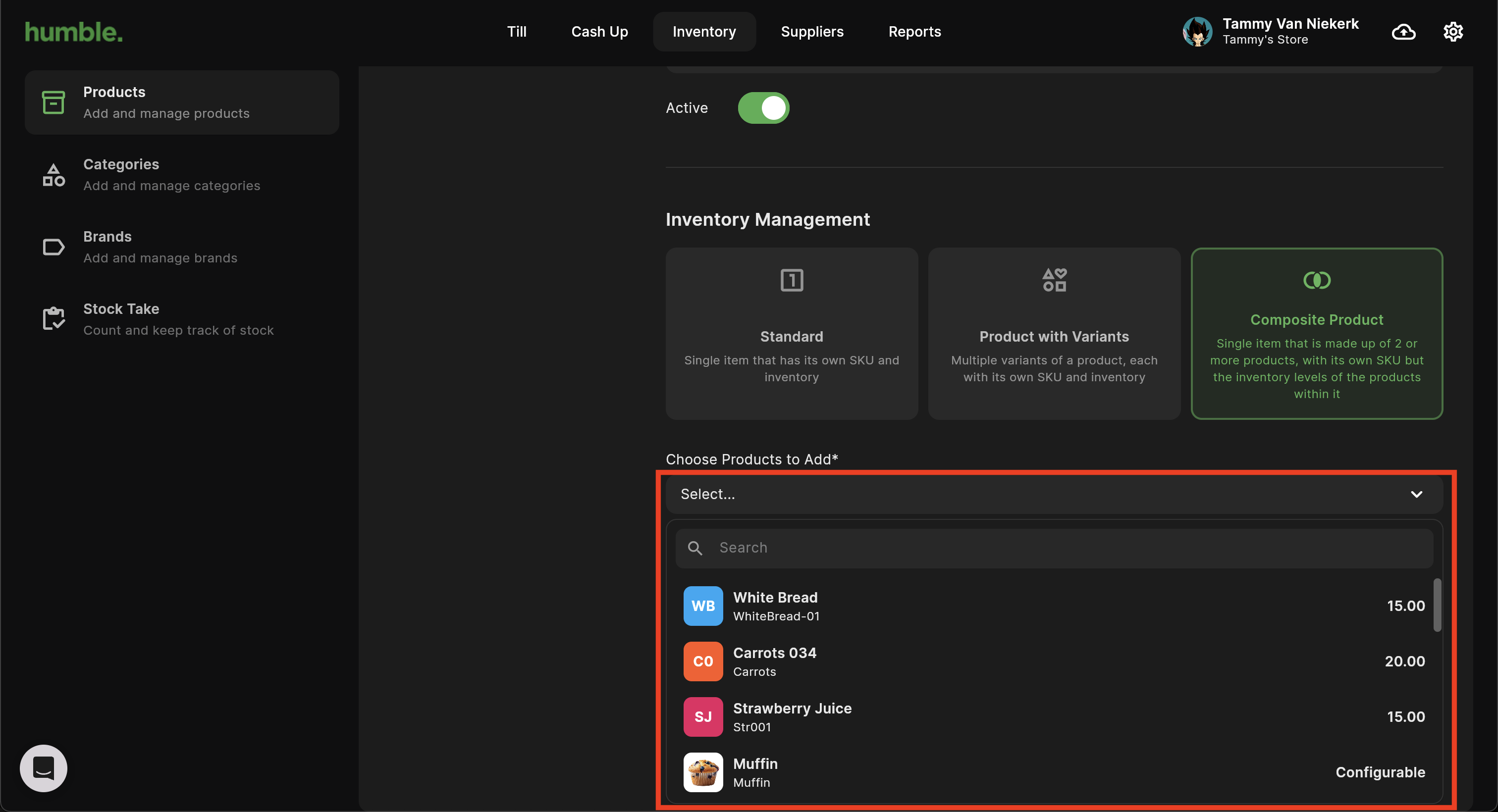1498x812 pixels.
Task: Click the Categories shapes icon
Action: (53, 175)
